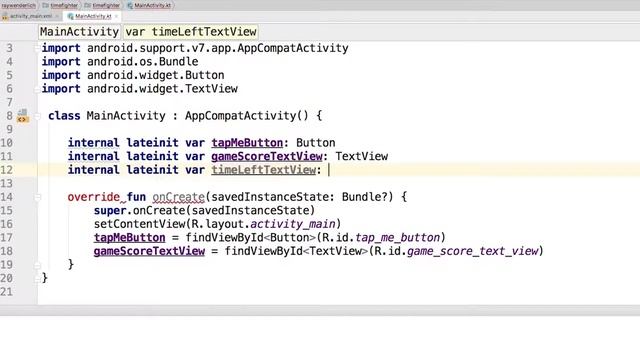Image resolution: width=640 pixels, height=360 pixels.
Task: Click 'android.widget.Button' import text
Action: pyautogui.click(x=156, y=75)
